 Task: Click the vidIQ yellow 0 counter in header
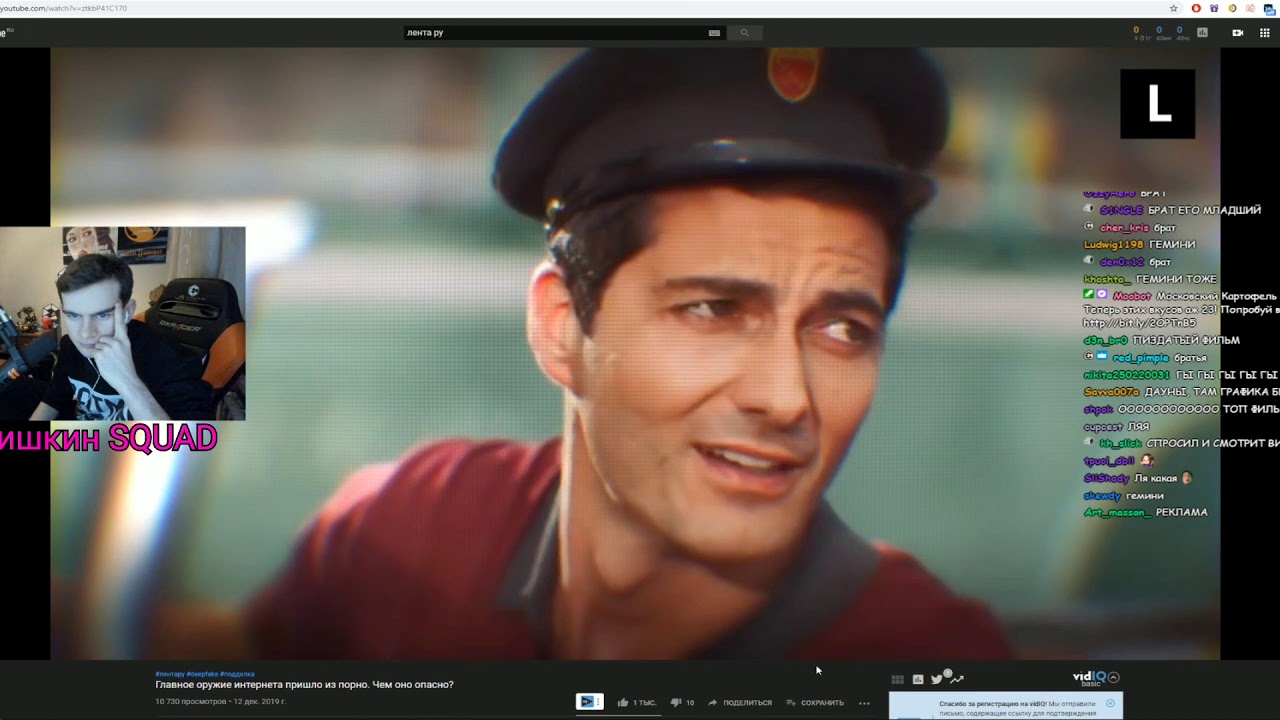click(x=1136, y=31)
